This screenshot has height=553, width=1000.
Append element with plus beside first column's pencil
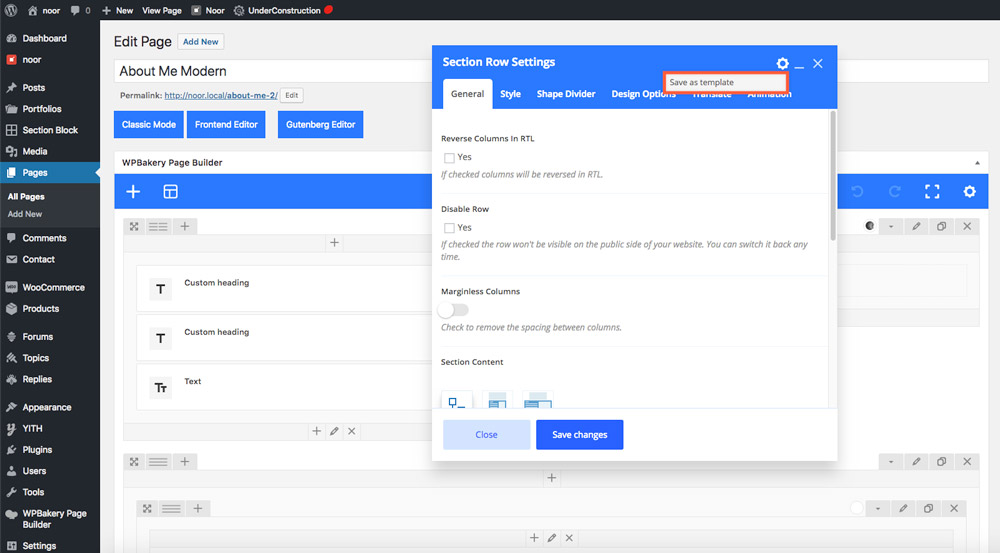tap(316, 431)
